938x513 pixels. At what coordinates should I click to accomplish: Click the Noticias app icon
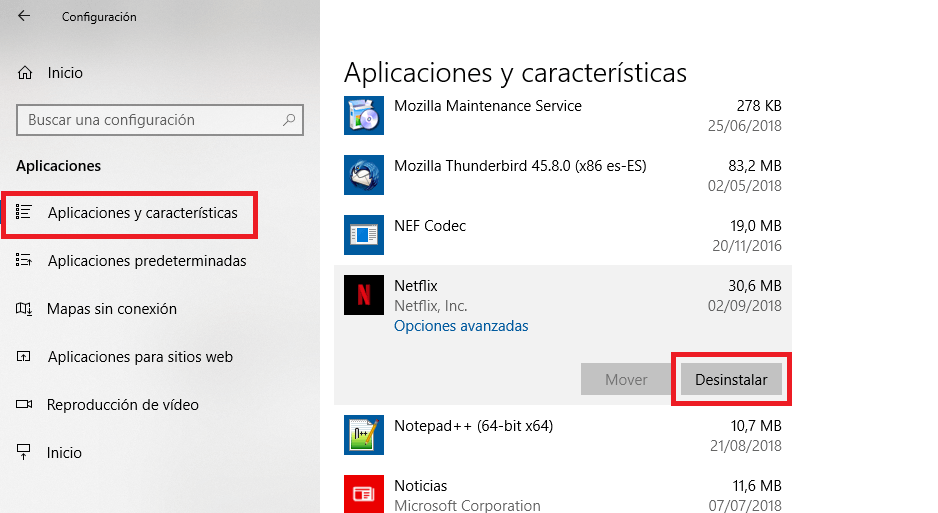click(x=364, y=494)
